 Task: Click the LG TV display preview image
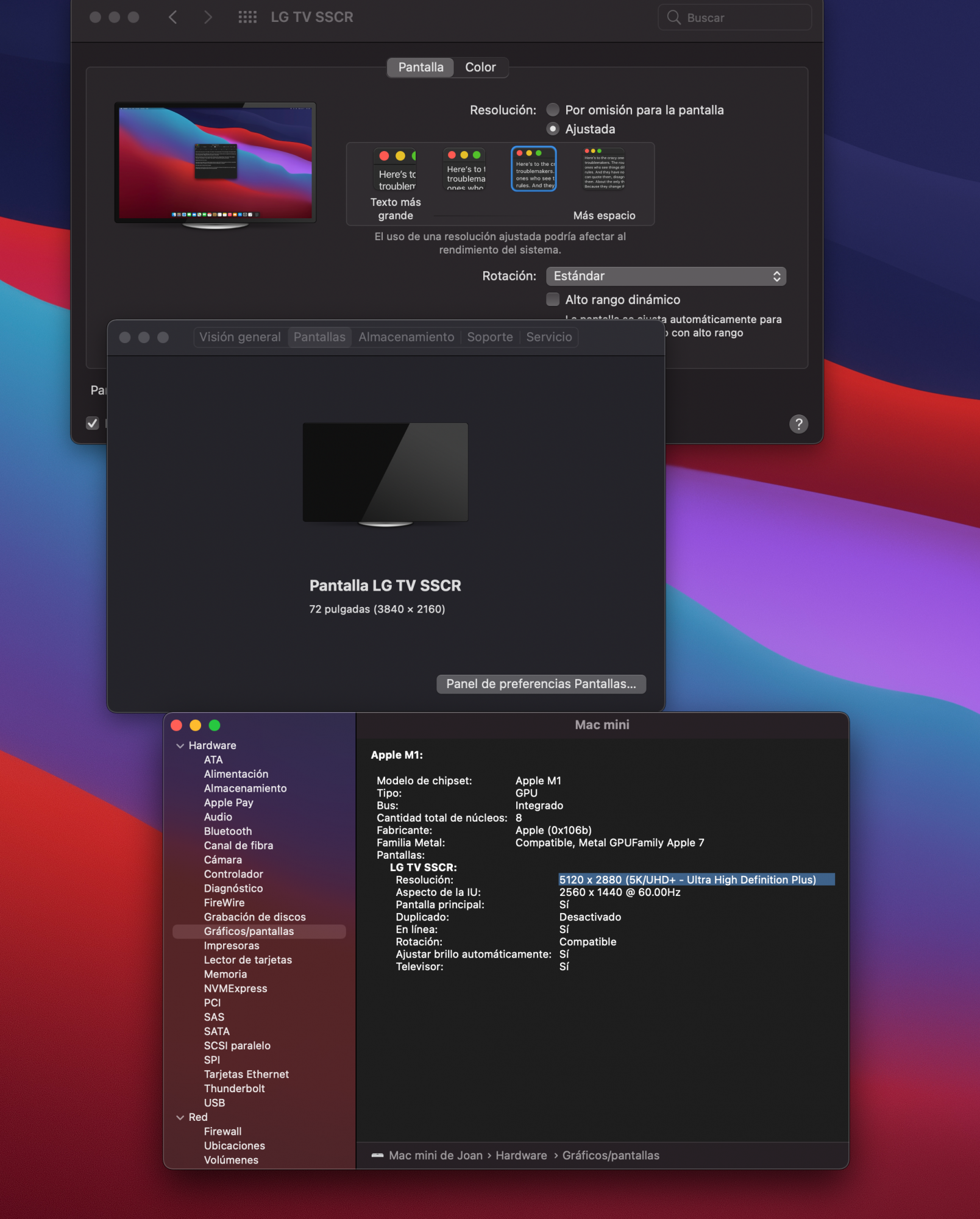tap(215, 163)
